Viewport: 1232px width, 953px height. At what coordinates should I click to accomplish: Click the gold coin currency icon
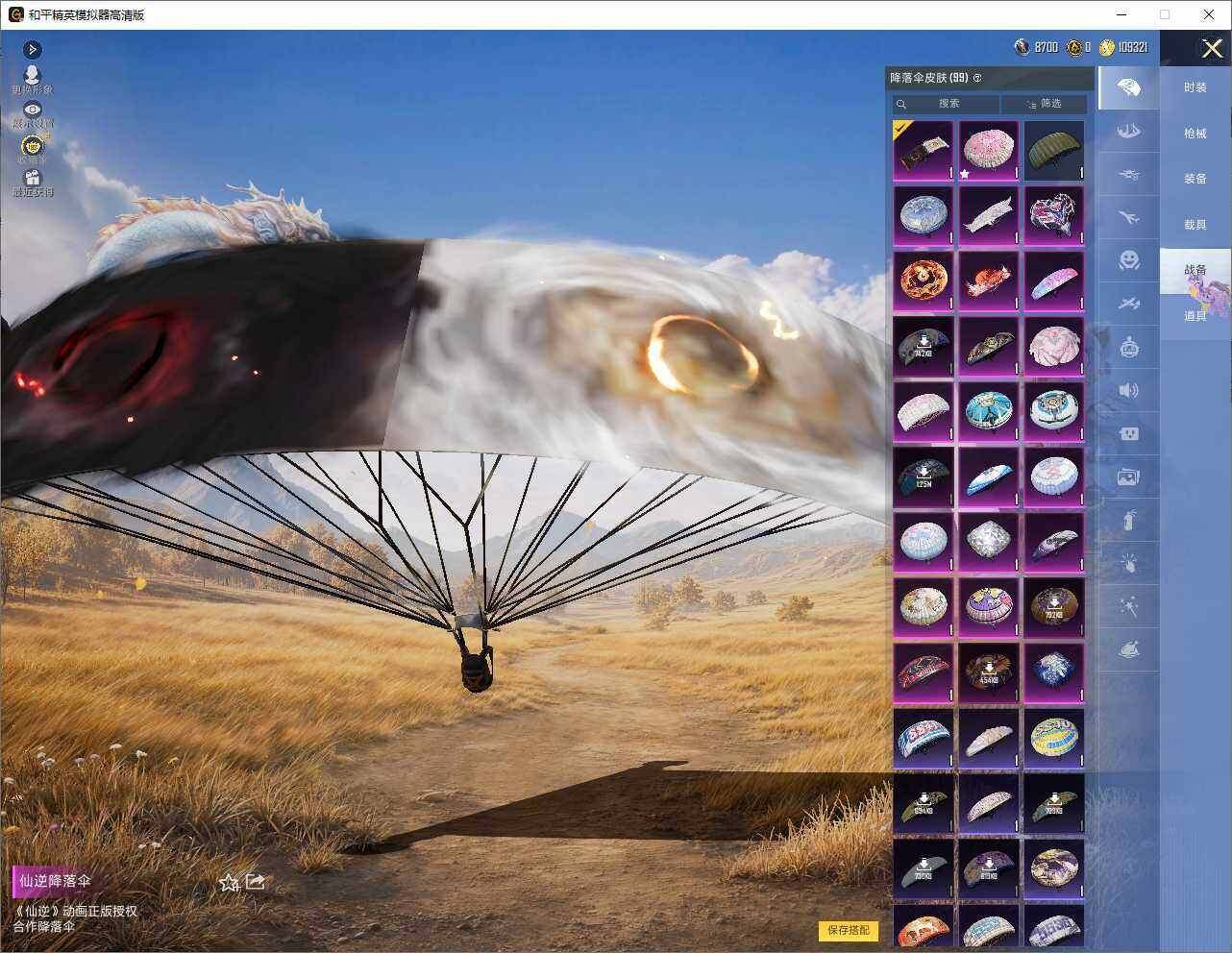pos(1106,47)
